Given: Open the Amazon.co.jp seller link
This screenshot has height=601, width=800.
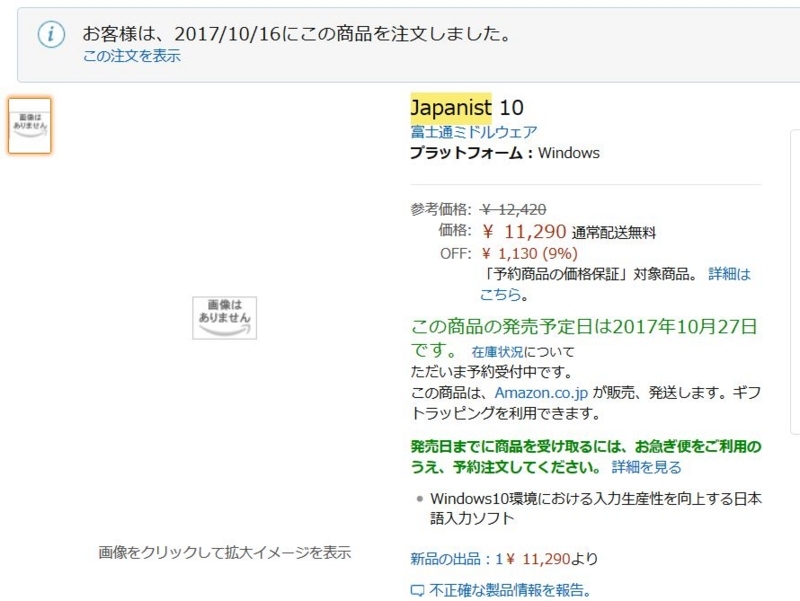Looking at the screenshot, I should click(x=541, y=392).
